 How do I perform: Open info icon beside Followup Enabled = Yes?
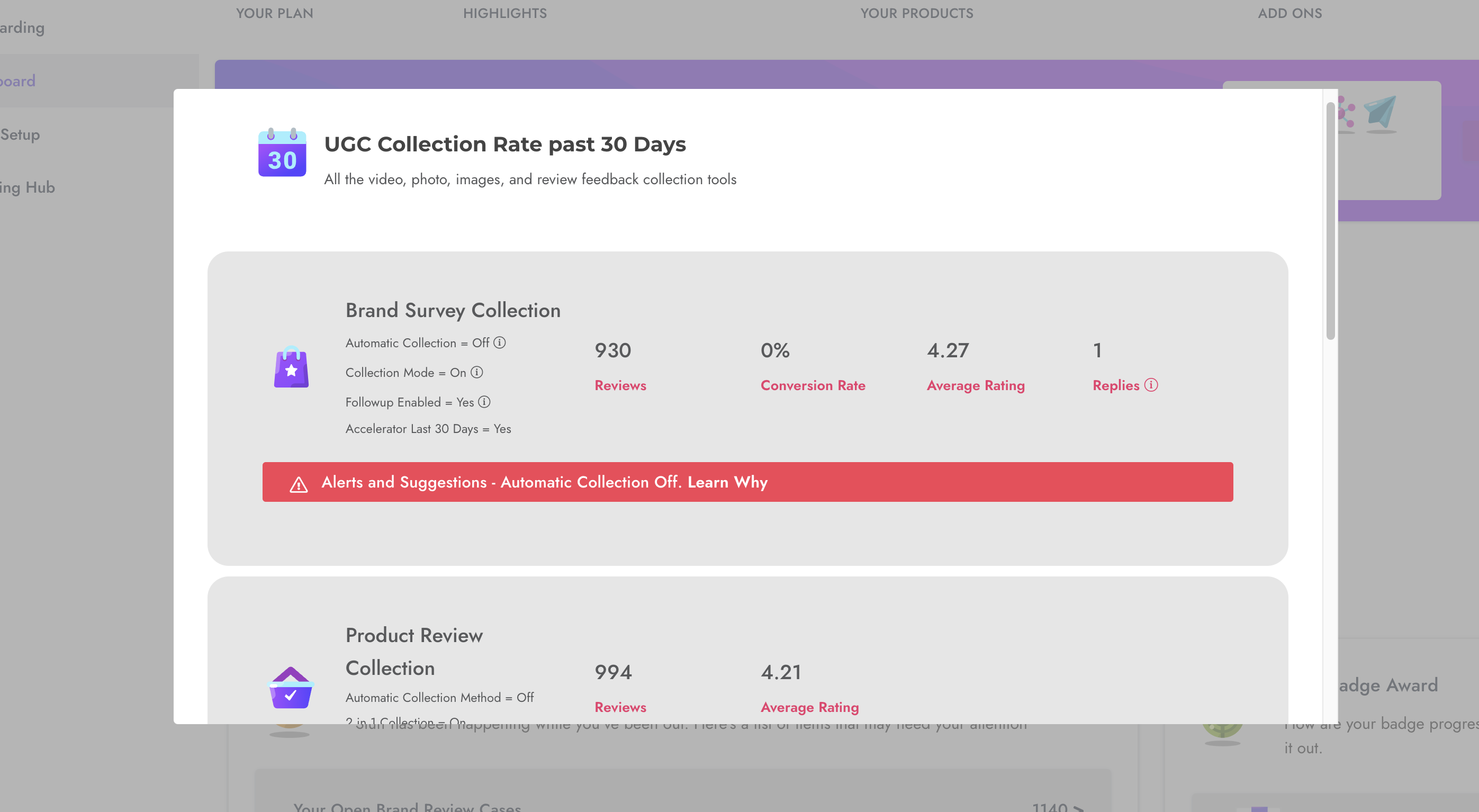[484, 402]
